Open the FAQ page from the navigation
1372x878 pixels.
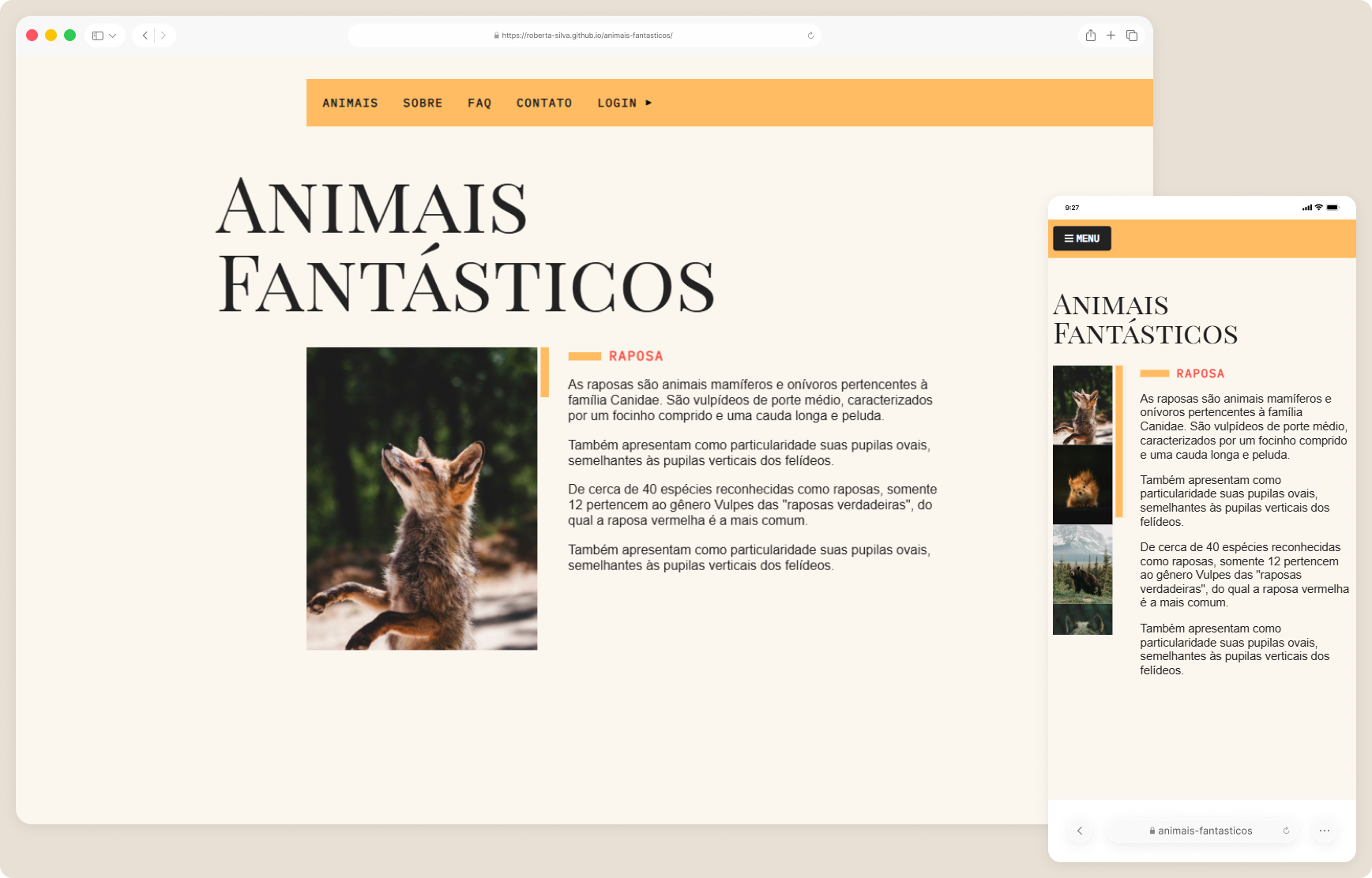point(479,103)
